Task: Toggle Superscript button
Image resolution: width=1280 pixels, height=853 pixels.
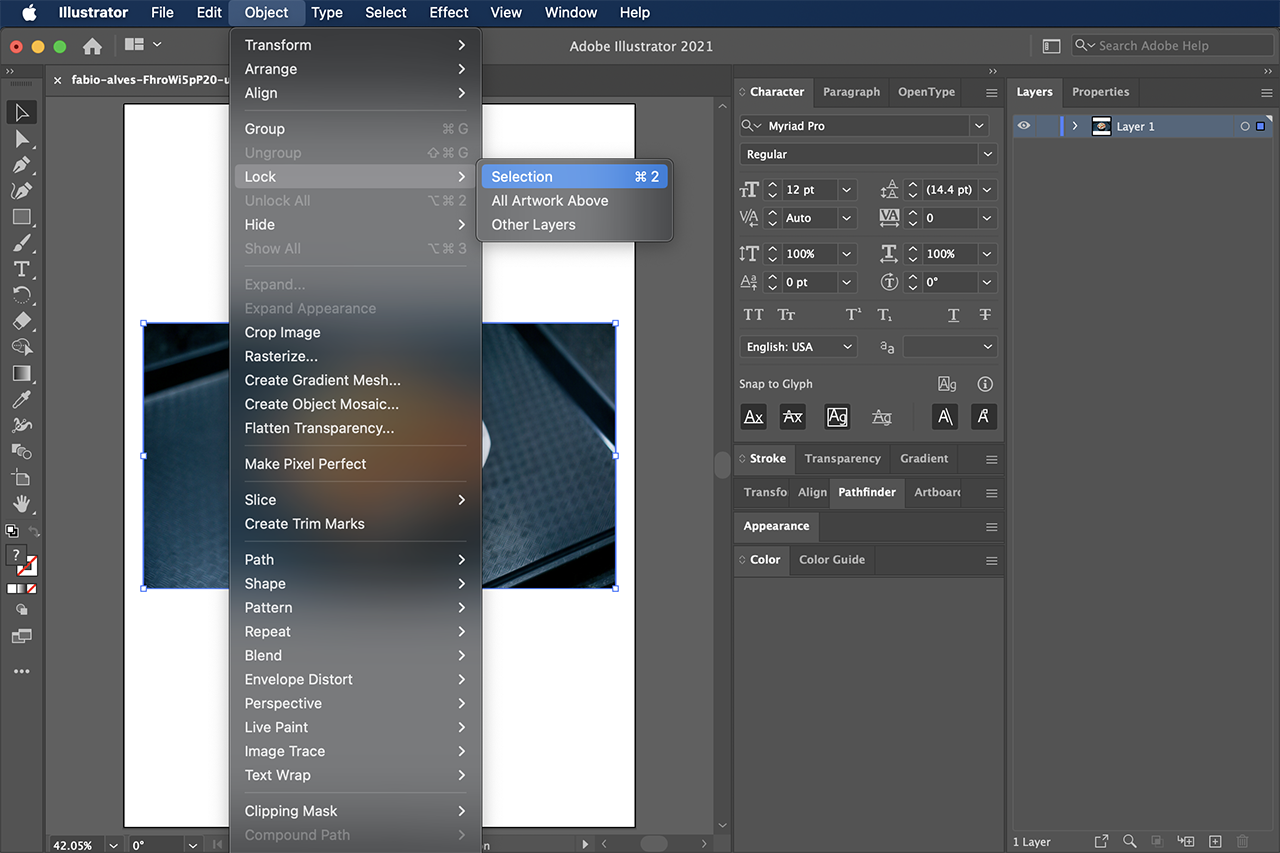Action: tap(854, 315)
